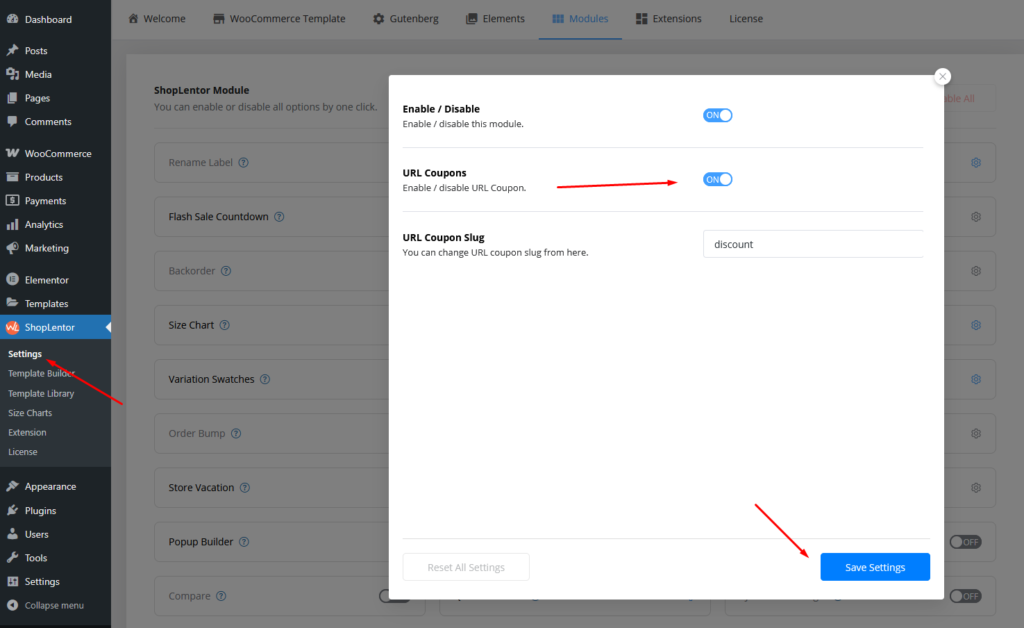
Task: Click the gear icon for Rename Label module
Action: click(976, 163)
